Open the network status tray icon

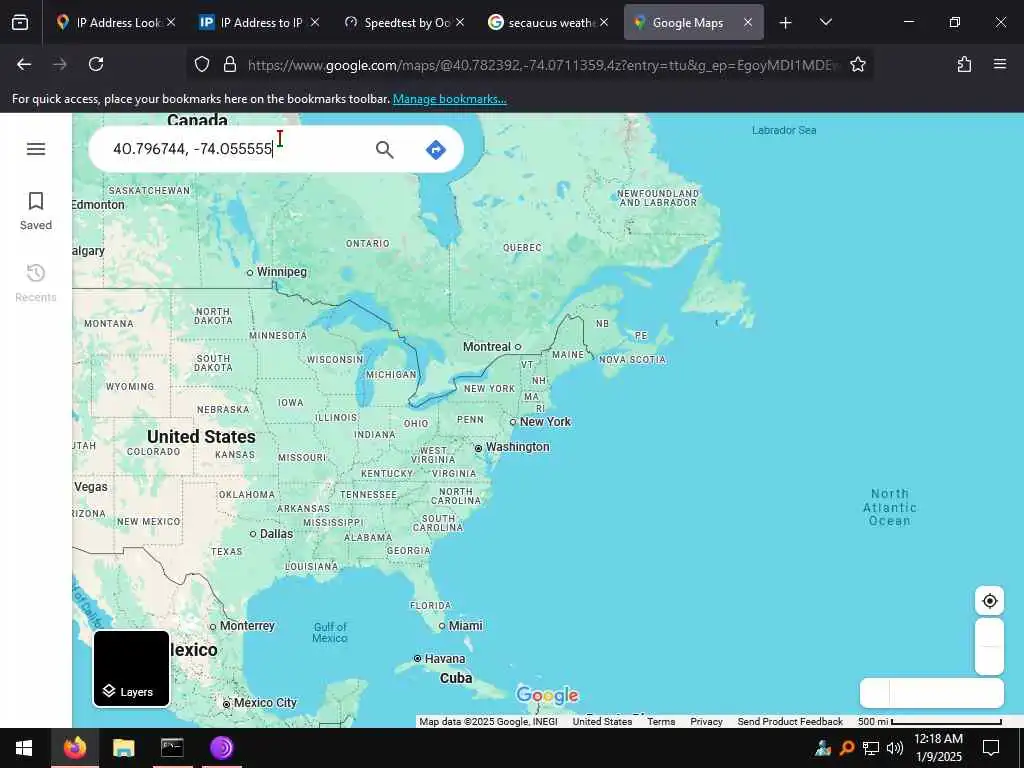(871, 748)
